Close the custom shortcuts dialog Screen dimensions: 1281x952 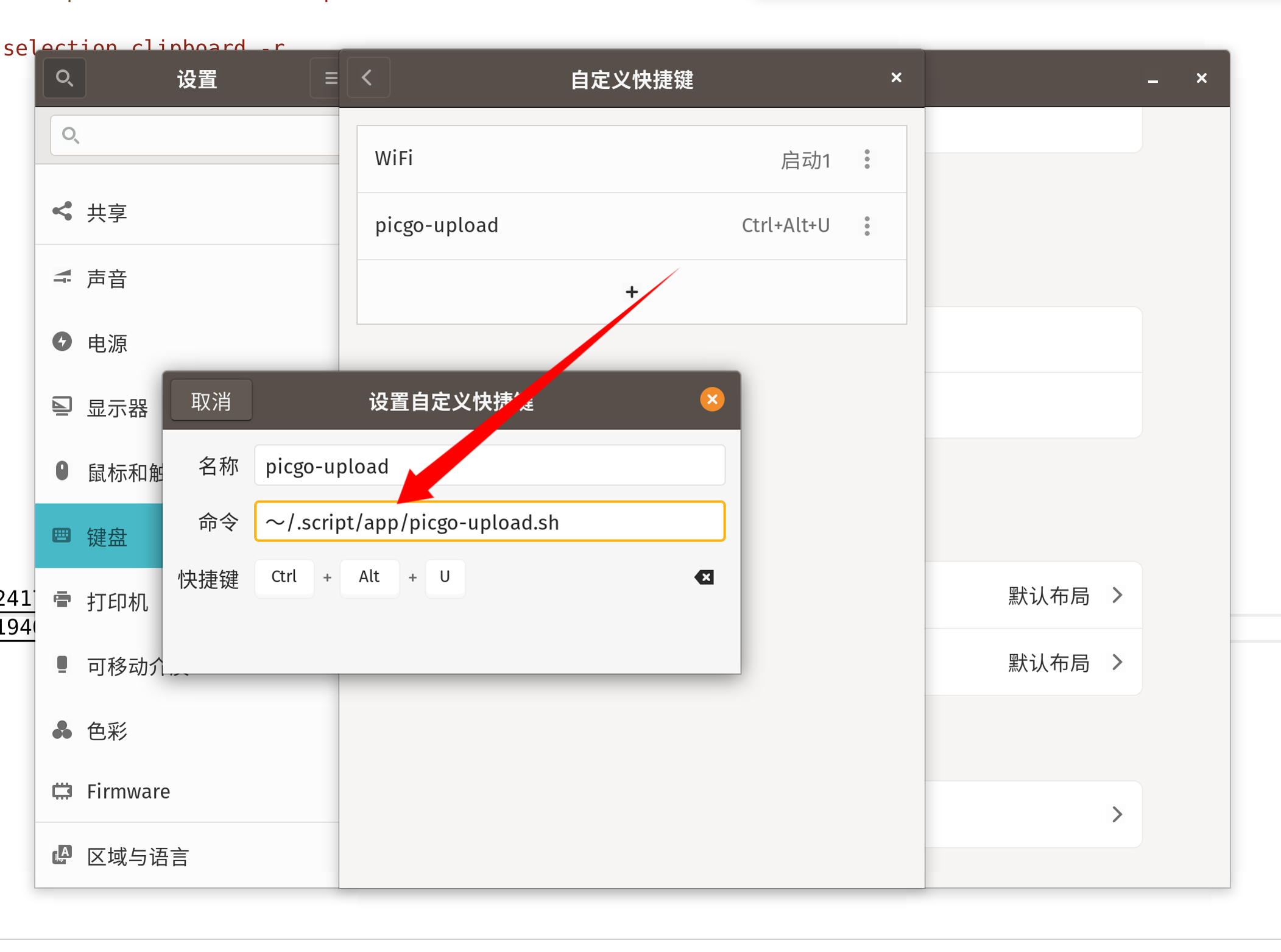(x=896, y=78)
